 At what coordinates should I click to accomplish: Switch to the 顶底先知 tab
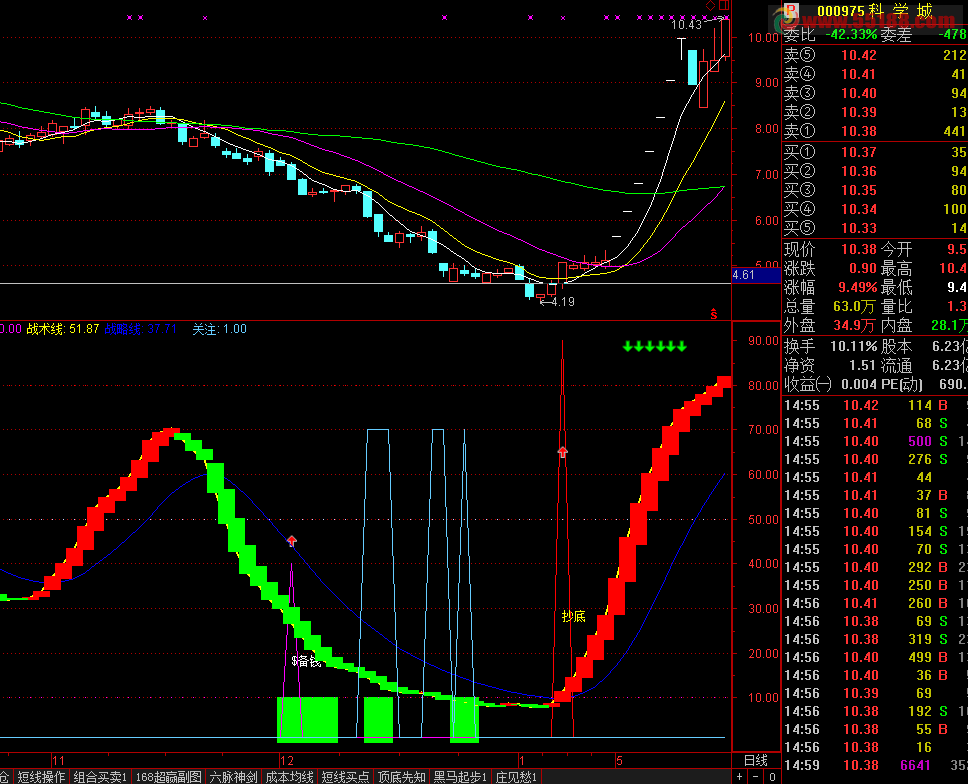(401, 776)
